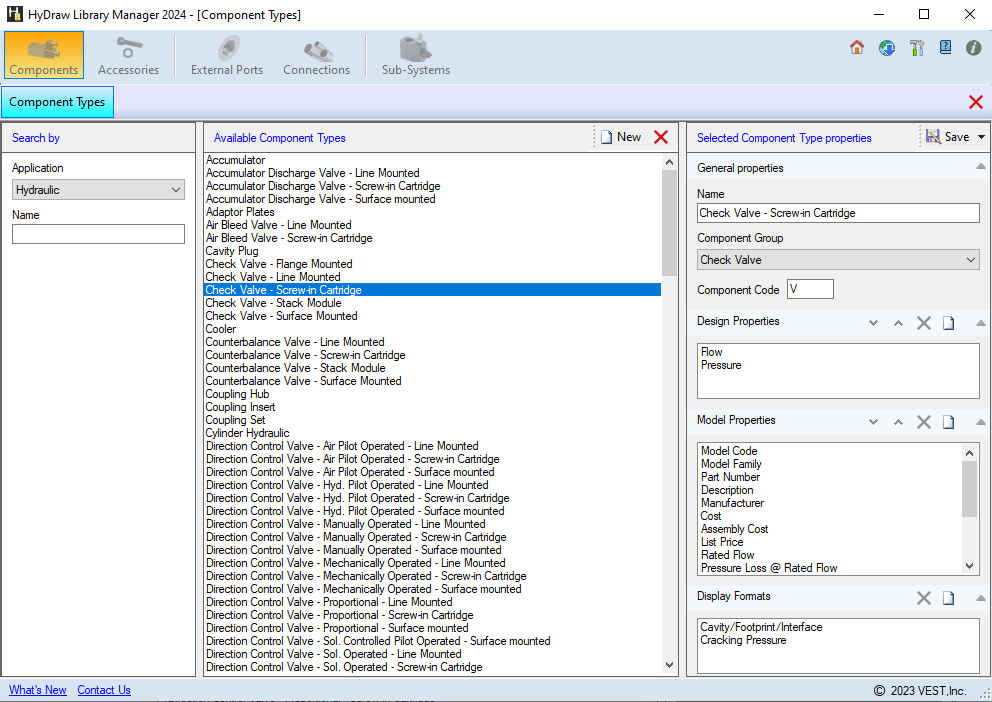Collapse the General properties section
The image size is (992, 702).
coord(981,167)
